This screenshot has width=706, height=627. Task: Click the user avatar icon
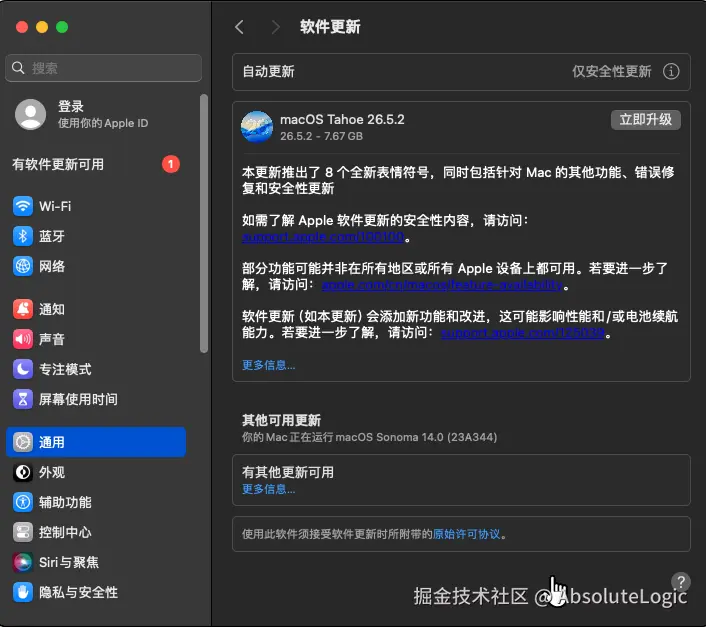tap(31, 114)
